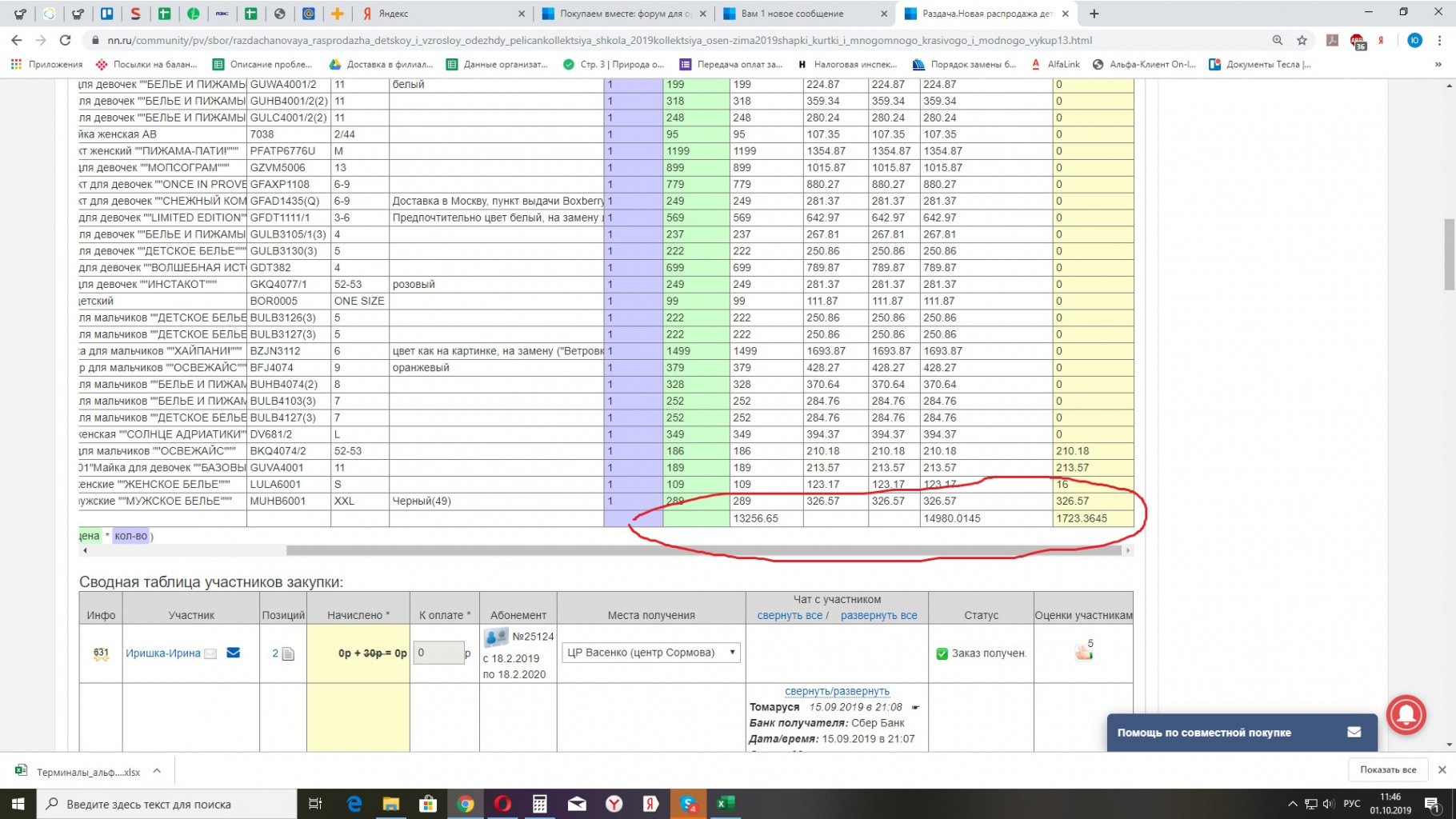The width and height of the screenshot is (1456, 819).
Task: Click the red notification bell button
Action: pos(1406,713)
